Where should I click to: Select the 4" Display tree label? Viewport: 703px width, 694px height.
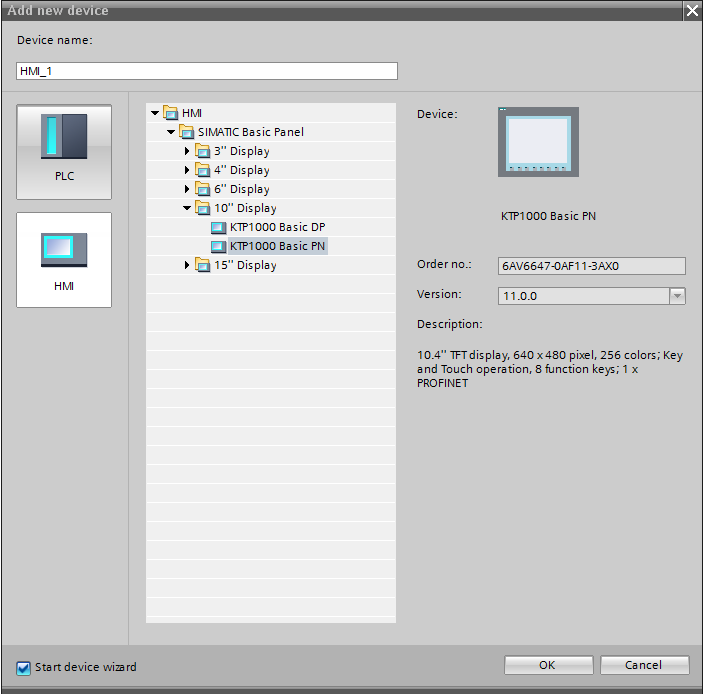[x=242, y=170]
